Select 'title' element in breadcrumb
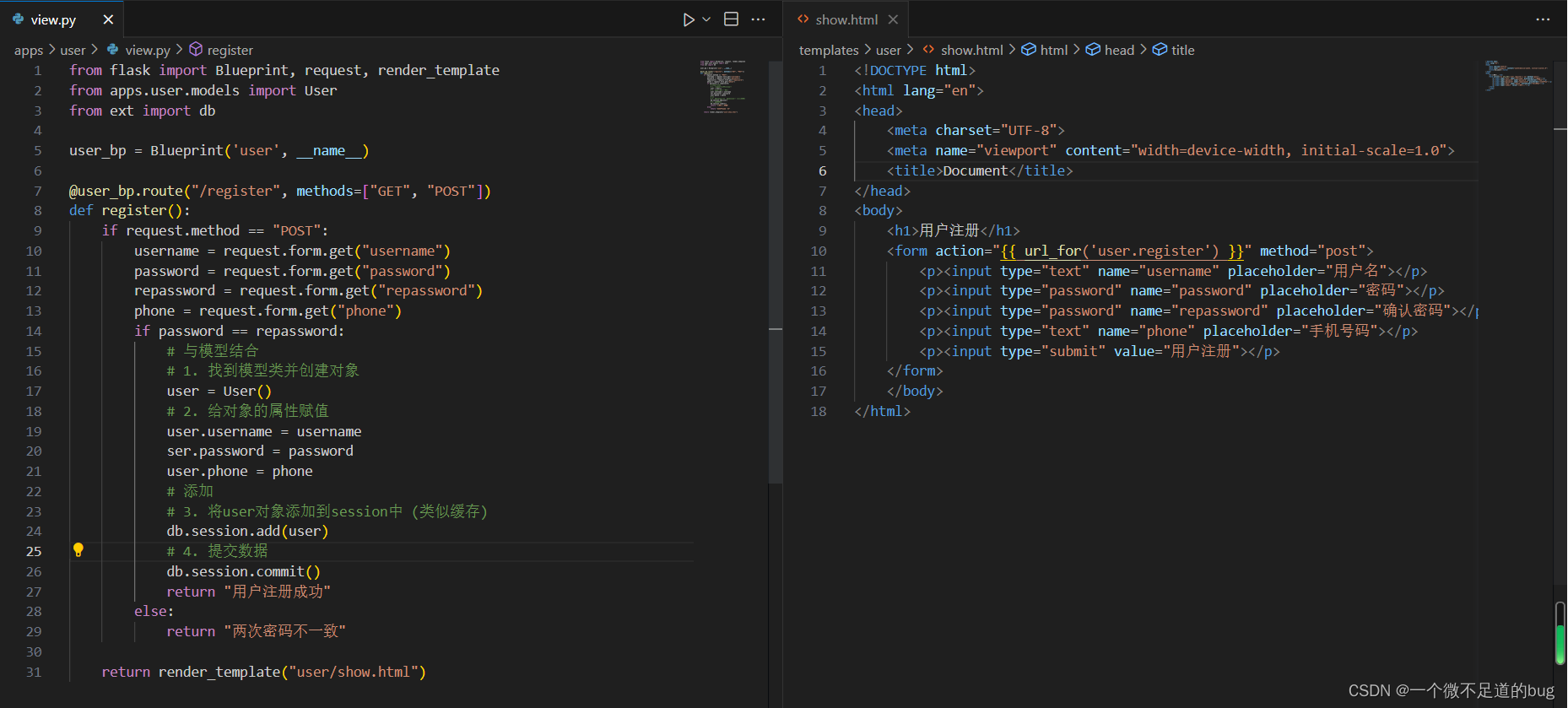The height and width of the screenshot is (708, 1568). [x=1183, y=51]
